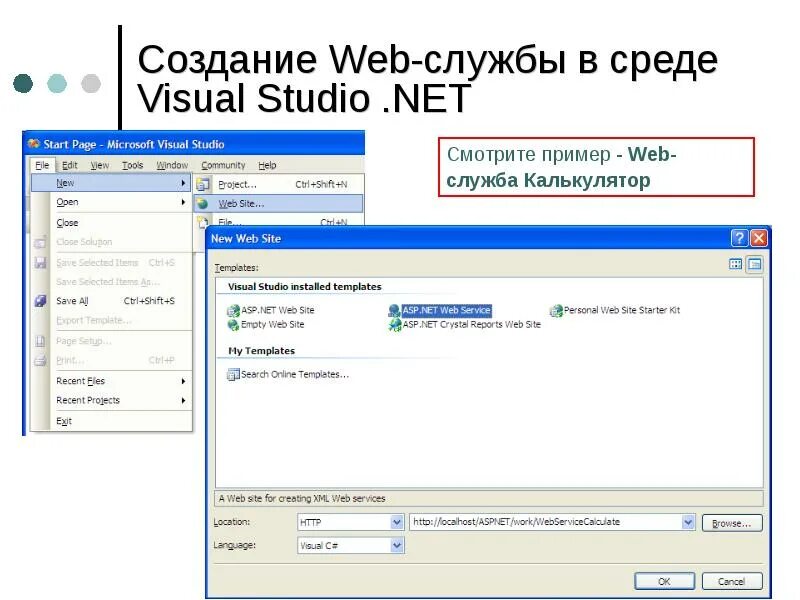Select Web Site... in New submenu
The height and width of the screenshot is (600, 800).
[x=279, y=204]
